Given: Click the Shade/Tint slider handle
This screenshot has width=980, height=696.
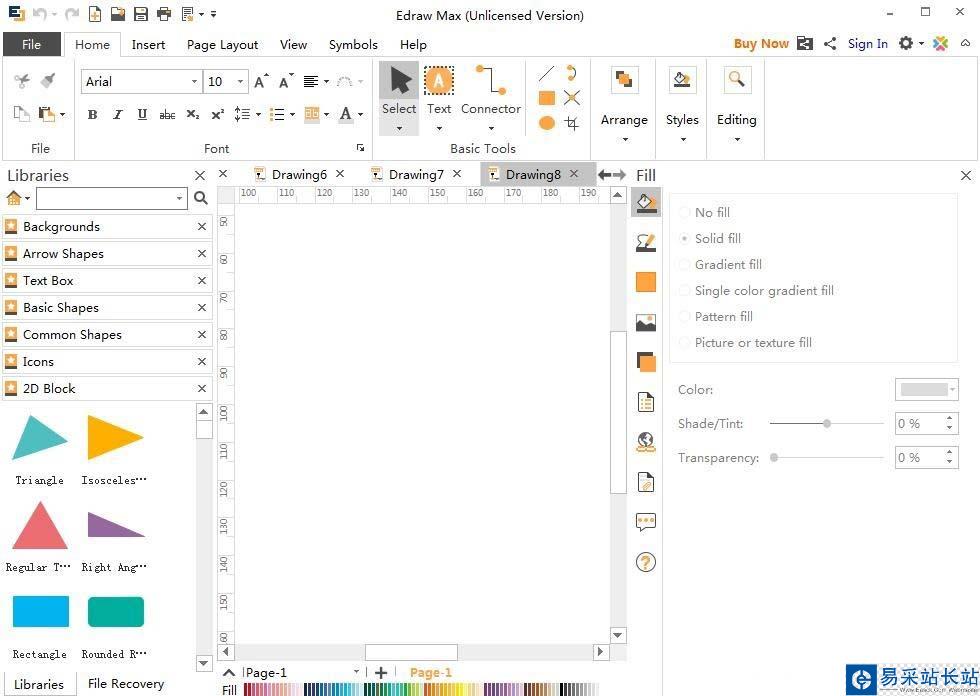Looking at the screenshot, I should 827,424.
